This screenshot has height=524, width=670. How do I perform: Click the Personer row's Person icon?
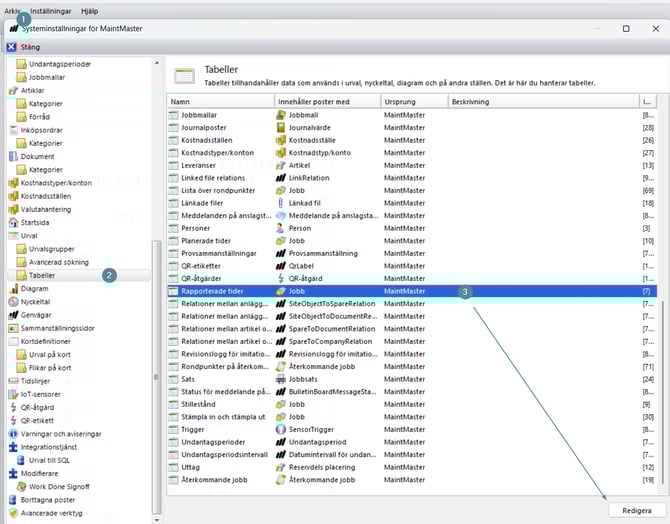[281, 228]
